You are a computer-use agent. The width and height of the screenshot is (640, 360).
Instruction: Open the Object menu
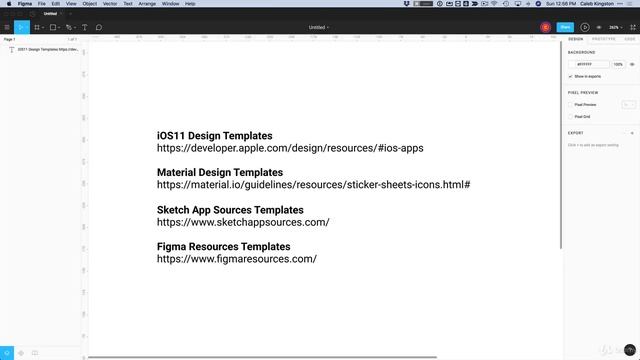tap(90, 4)
